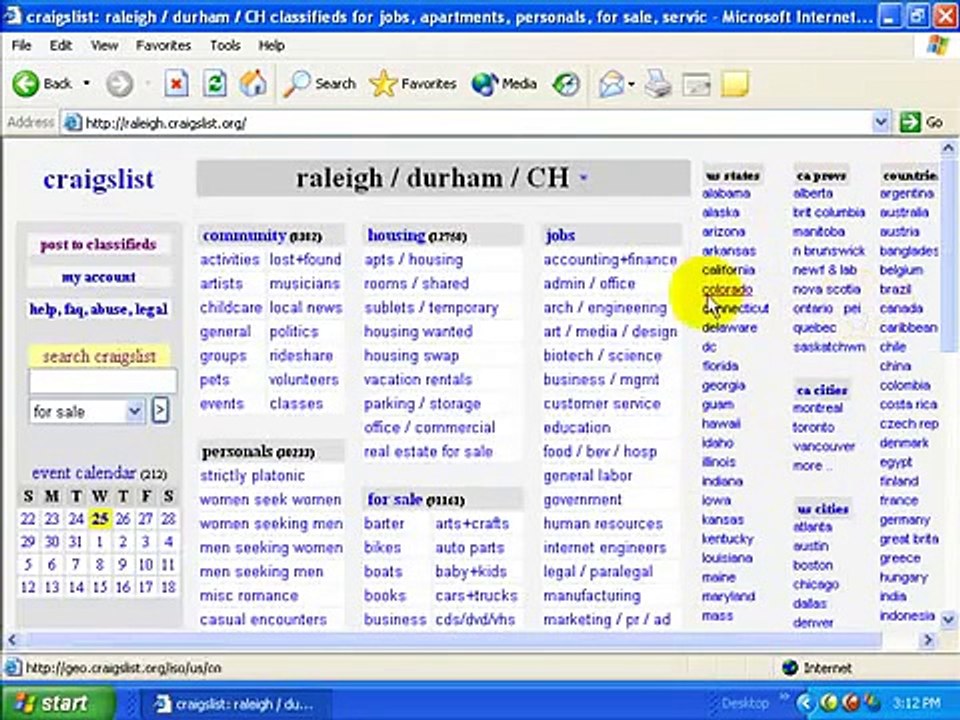Click the Internet zone globe in status bar
This screenshot has height=720, width=960.
(x=790, y=667)
